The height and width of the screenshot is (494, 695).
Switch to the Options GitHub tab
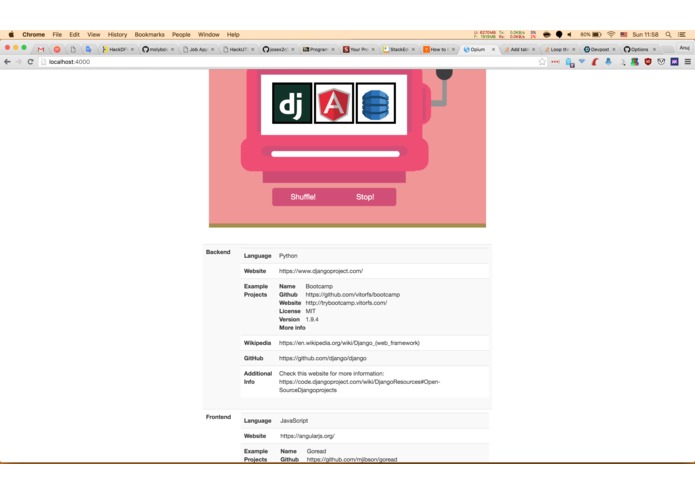click(x=639, y=49)
